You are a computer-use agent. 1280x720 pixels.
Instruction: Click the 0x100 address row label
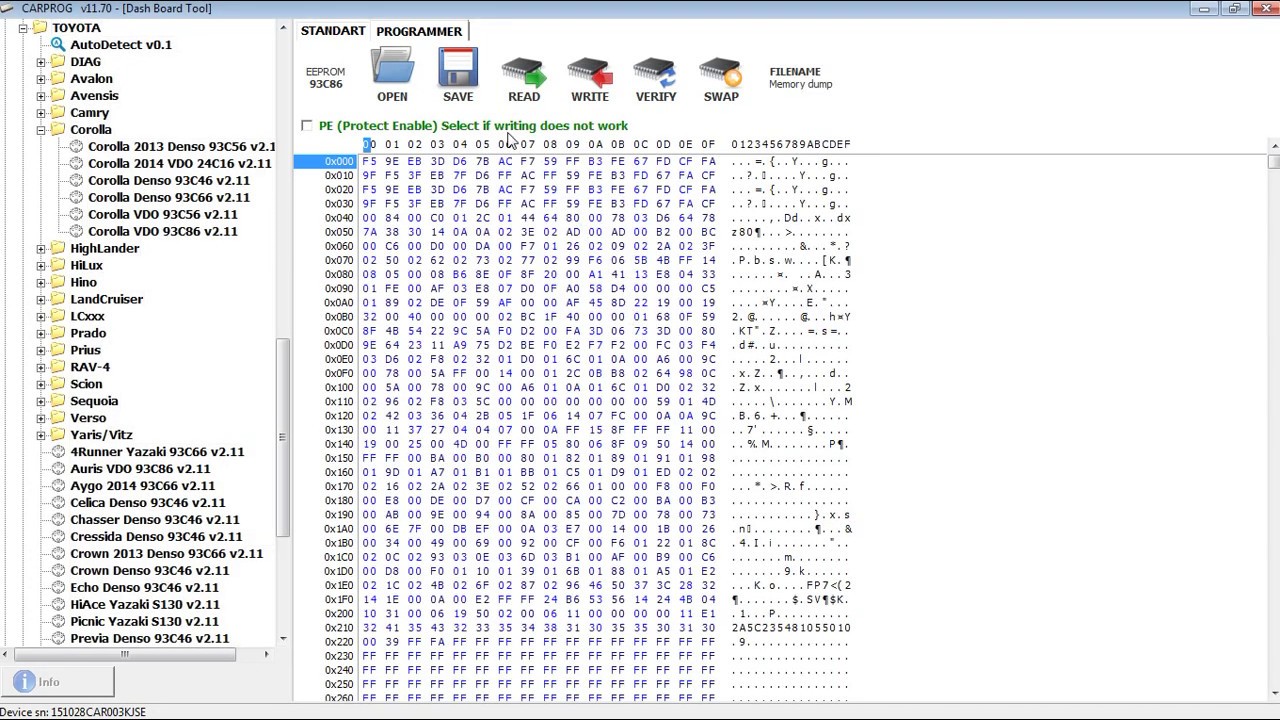[x=339, y=387]
